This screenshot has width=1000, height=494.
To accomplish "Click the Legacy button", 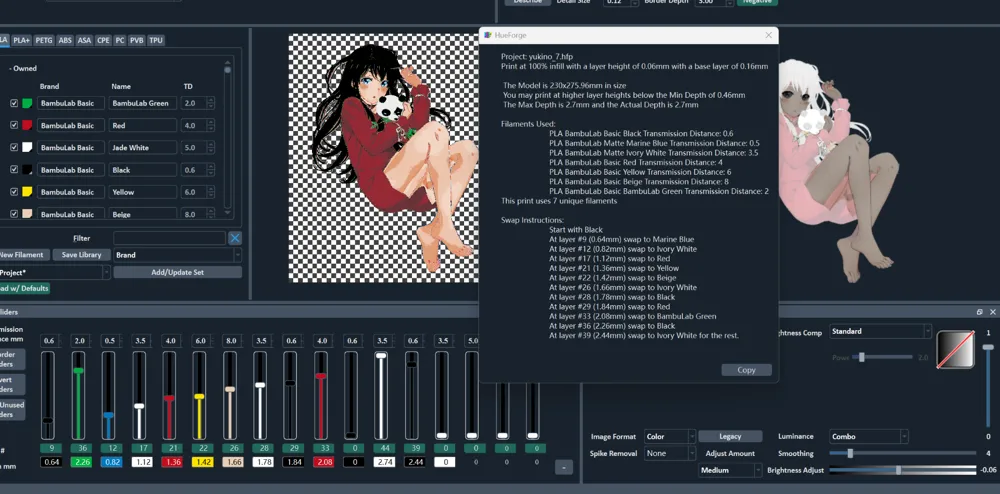I will pyautogui.click(x=730, y=437).
